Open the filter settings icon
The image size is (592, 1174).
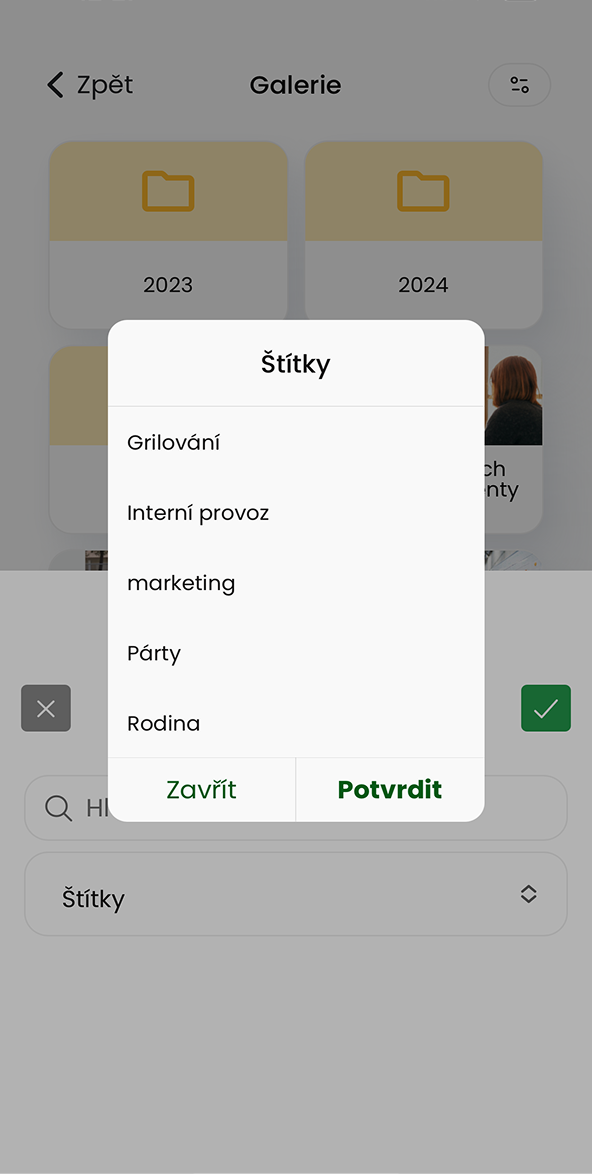tap(519, 85)
